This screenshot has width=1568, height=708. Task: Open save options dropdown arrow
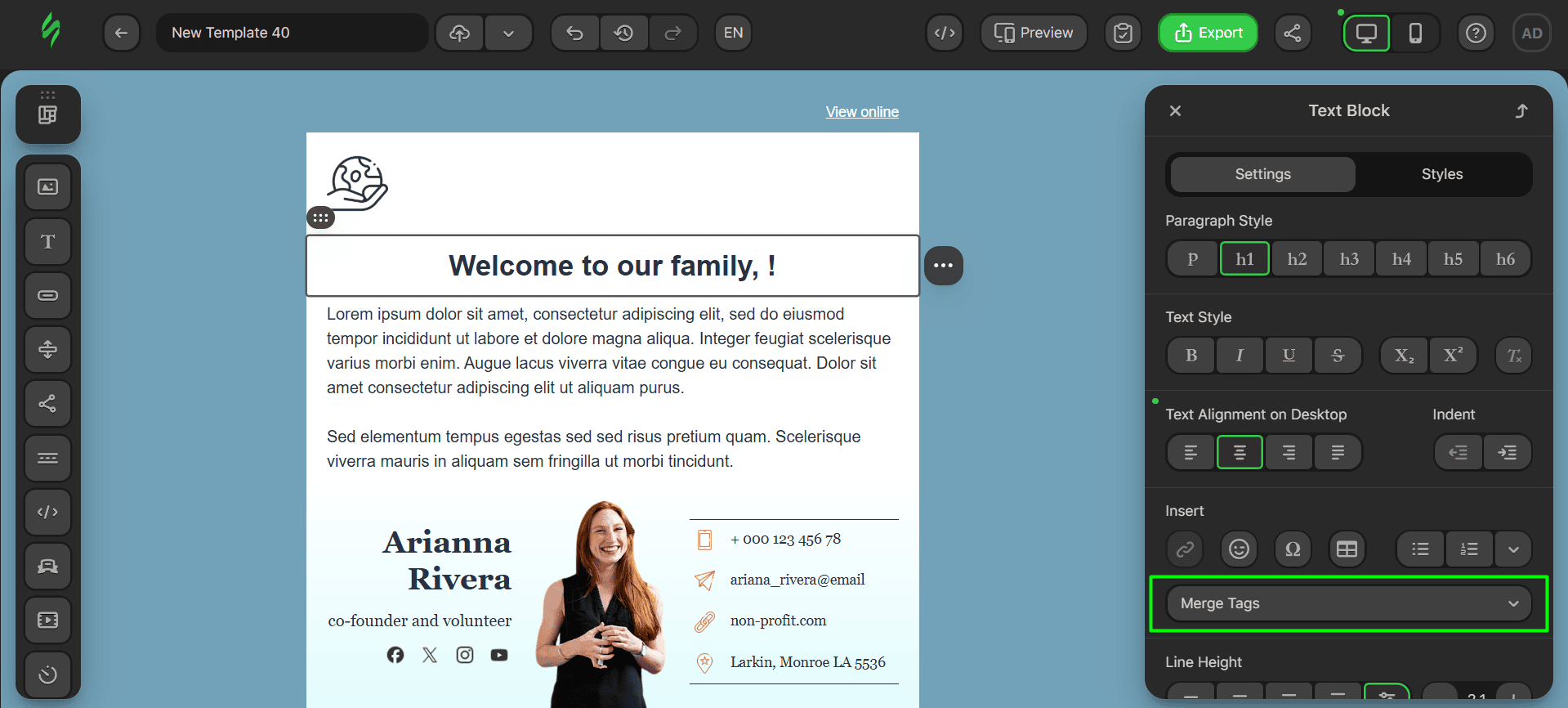click(x=508, y=33)
